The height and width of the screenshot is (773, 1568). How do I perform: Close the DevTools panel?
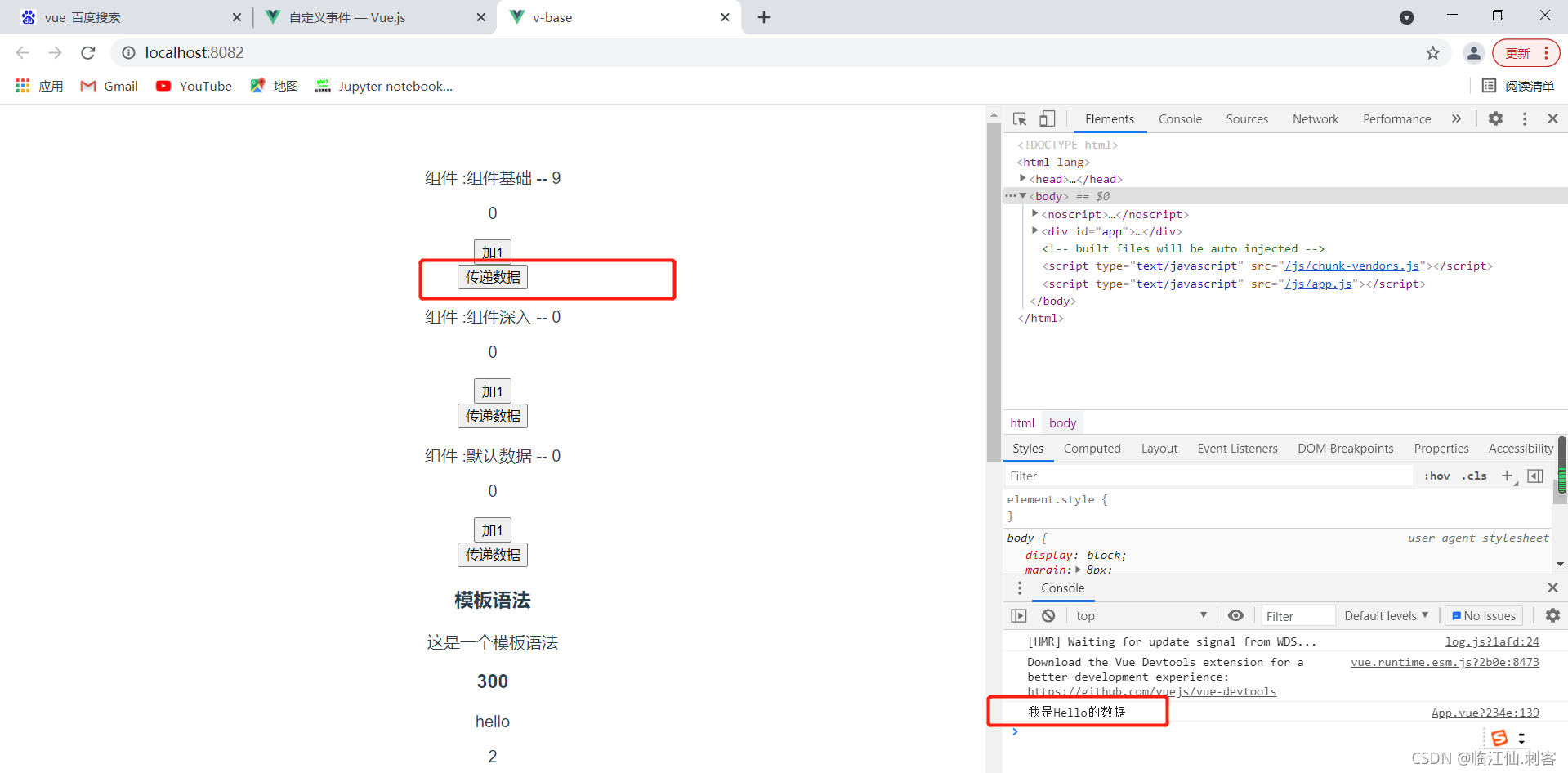tap(1552, 118)
